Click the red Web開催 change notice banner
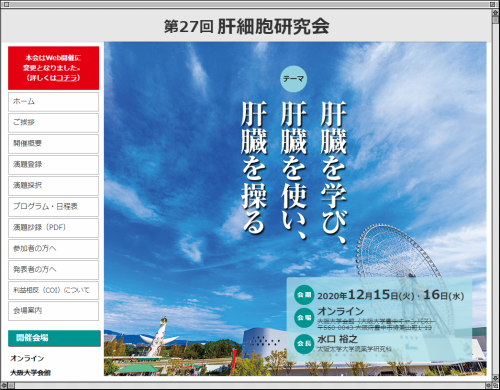The height and width of the screenshot is (390, 500). click(53, 68)
